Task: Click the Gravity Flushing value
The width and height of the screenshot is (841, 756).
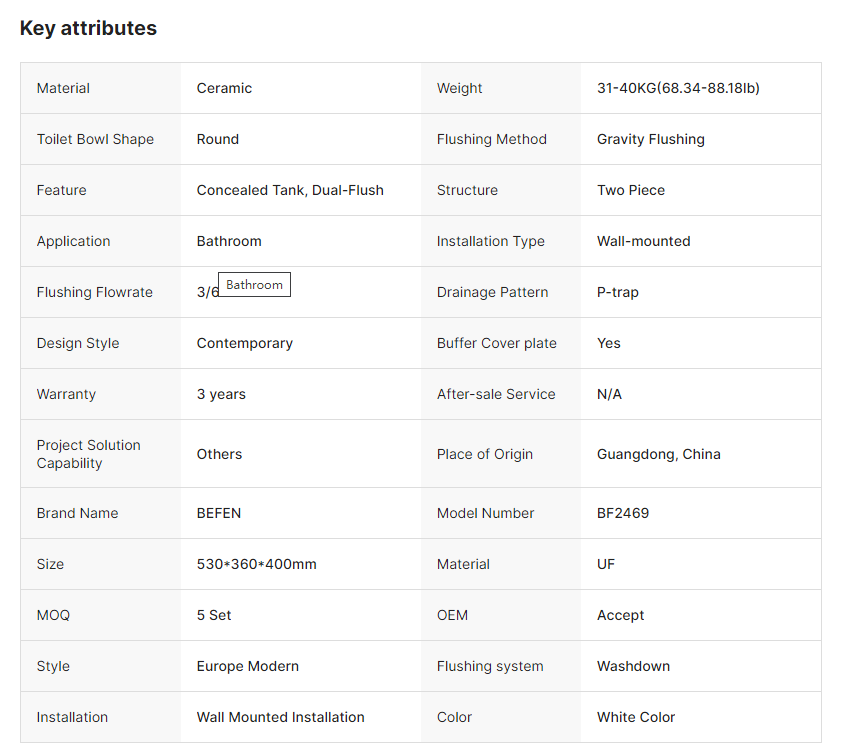Action: pyautogui.click(x=650, y=139)
